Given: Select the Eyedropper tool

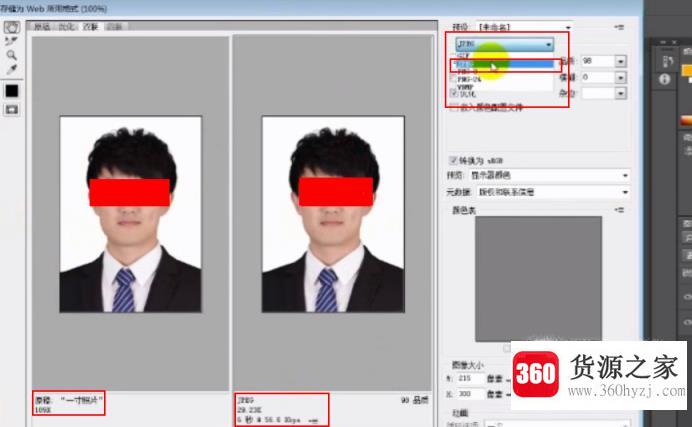Looking at the screenshot, I should [x=11, y=69].
